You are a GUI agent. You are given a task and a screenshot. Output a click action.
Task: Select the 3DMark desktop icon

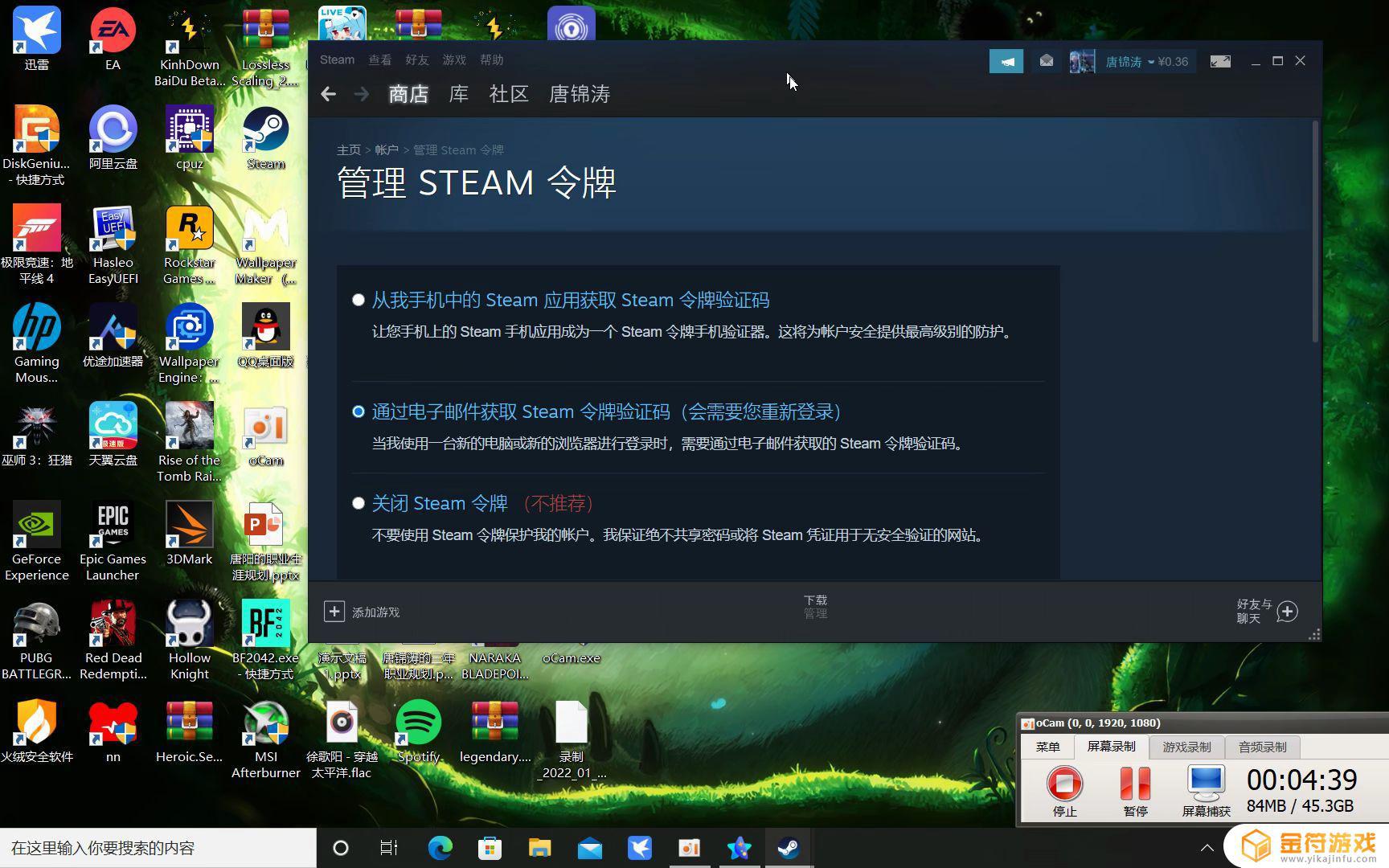pyautogui.click(x=190, y=533)
